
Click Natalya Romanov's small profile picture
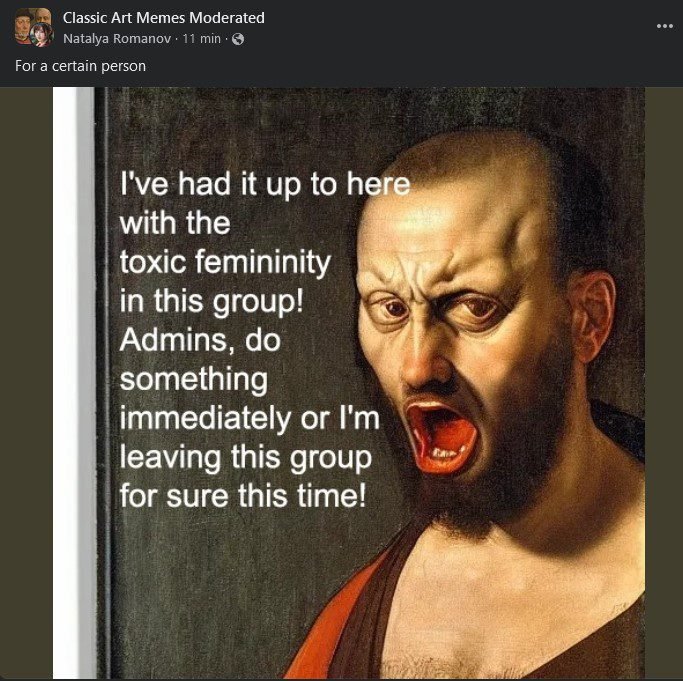[x=40, y=36]
